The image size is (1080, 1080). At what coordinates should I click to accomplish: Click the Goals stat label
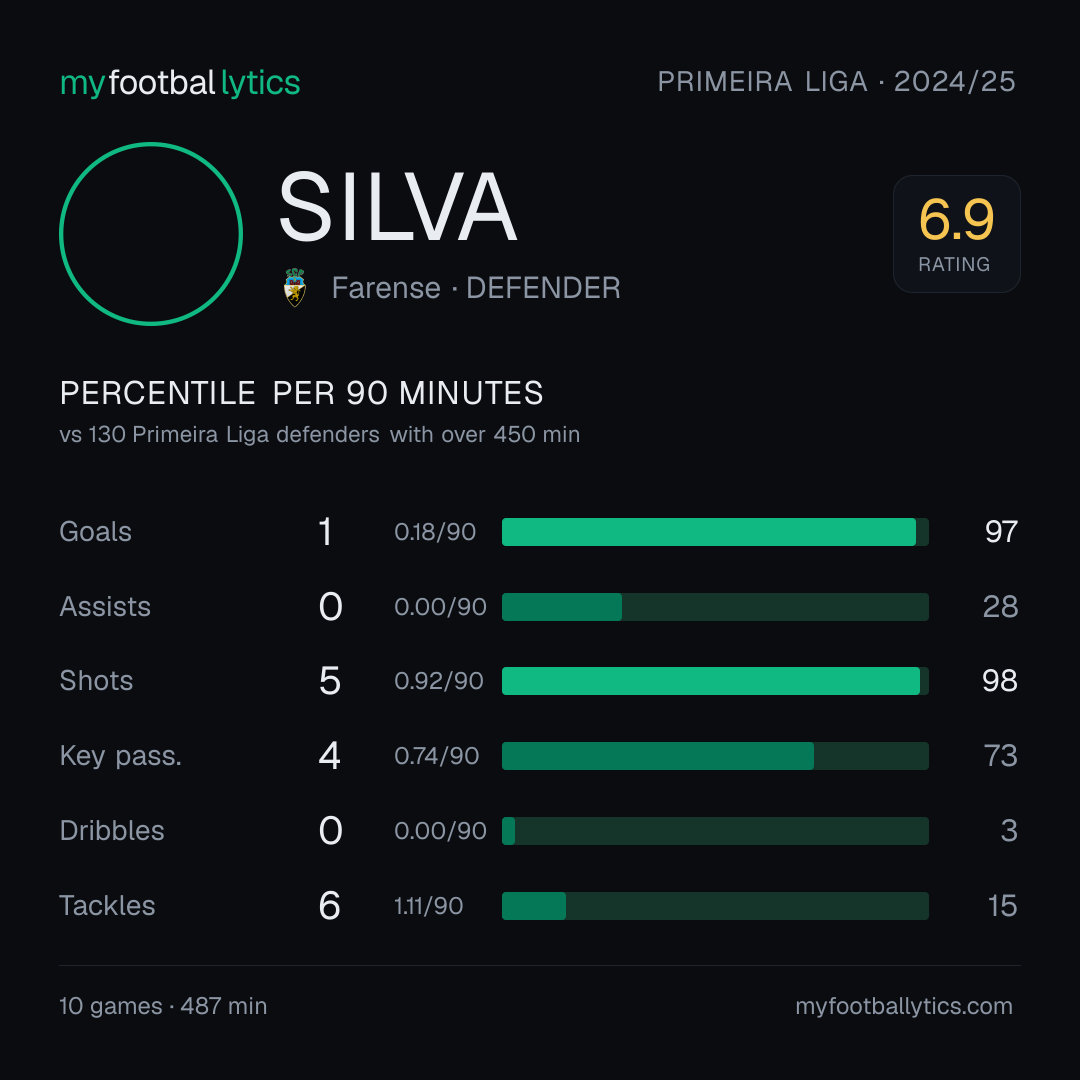95,532
